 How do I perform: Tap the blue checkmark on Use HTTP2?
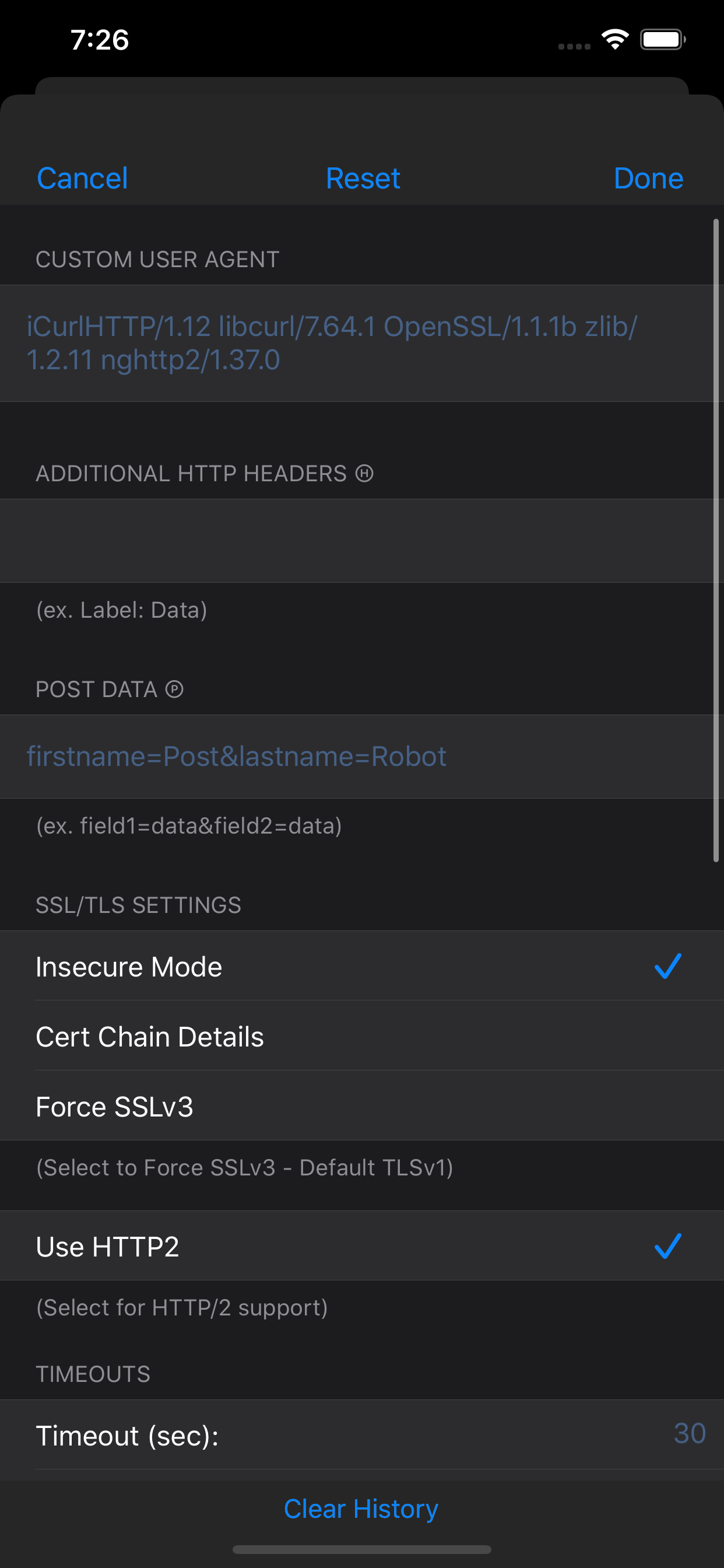click(x=667, y=1246)
